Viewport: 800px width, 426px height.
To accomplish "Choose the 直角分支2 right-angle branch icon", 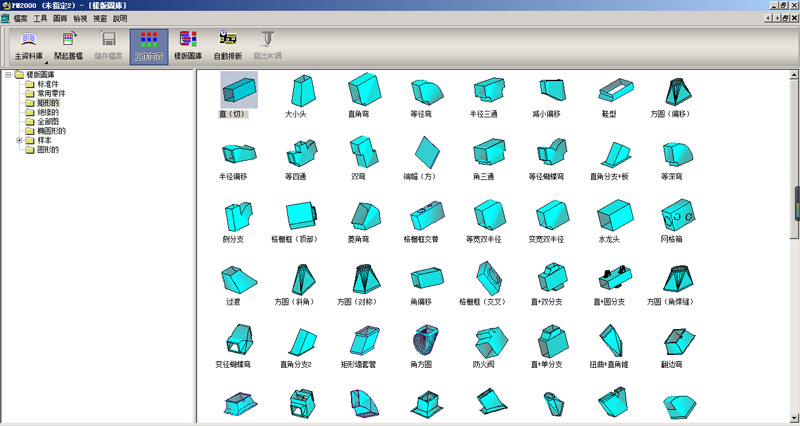I will 303,342.
